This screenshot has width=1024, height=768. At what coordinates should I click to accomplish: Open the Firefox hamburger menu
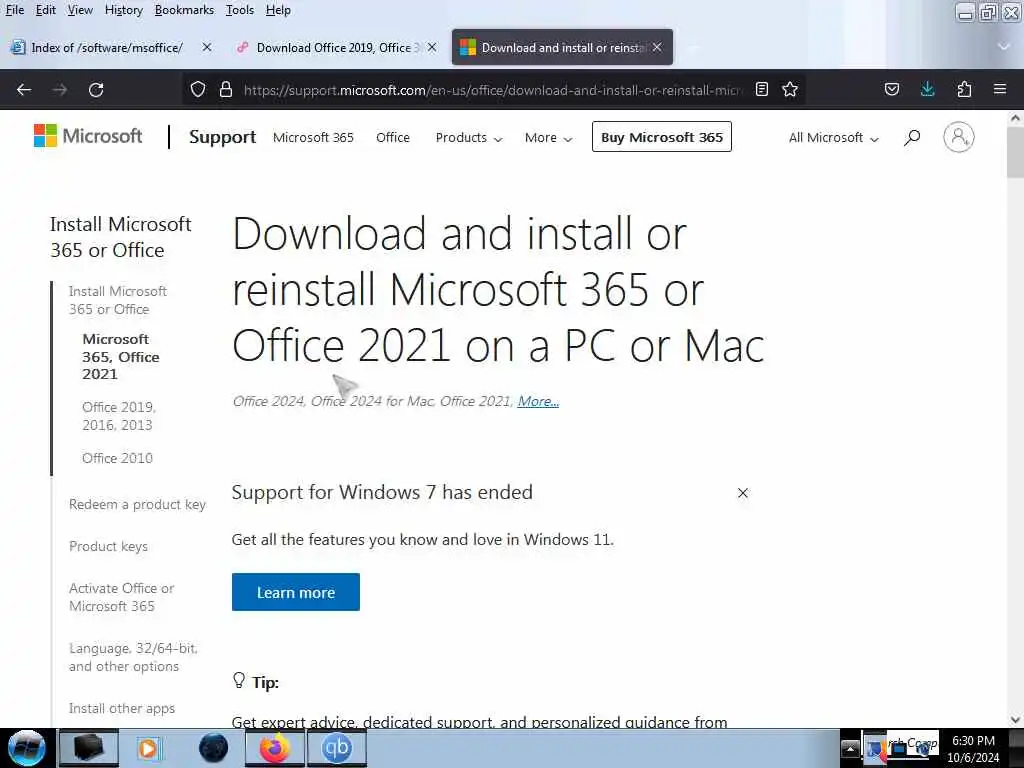1000,89
